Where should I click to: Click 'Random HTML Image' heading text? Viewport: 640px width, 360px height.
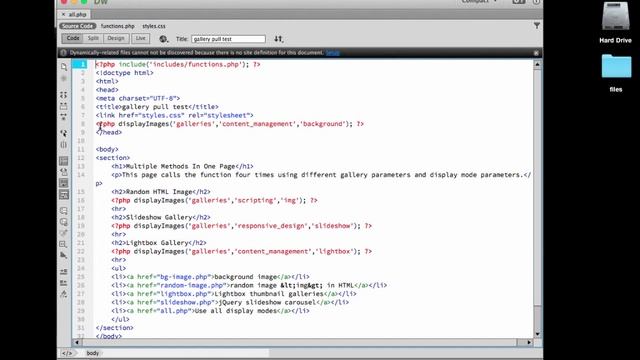click(159, 192)
